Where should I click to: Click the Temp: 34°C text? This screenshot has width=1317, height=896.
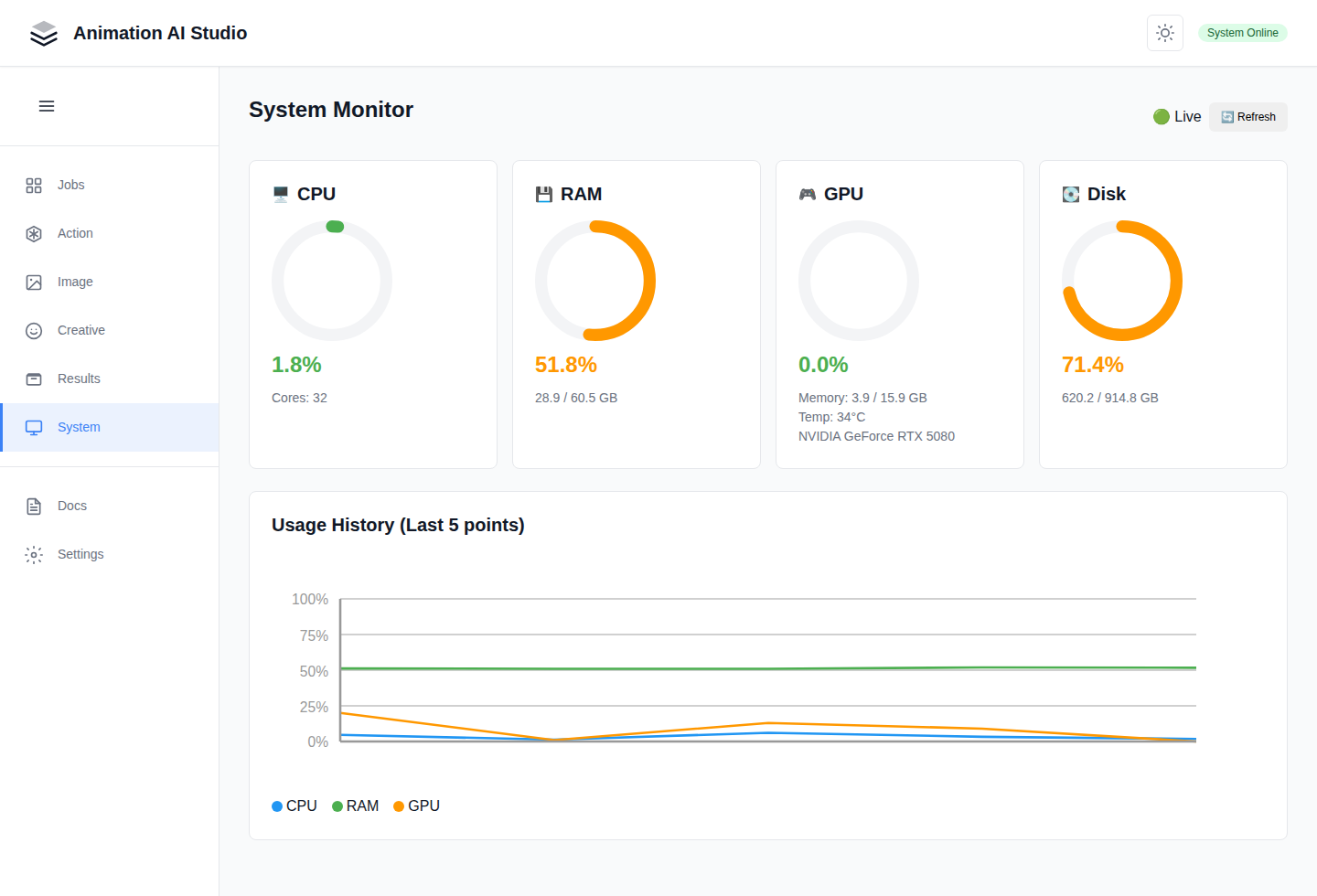click(831, 417)
